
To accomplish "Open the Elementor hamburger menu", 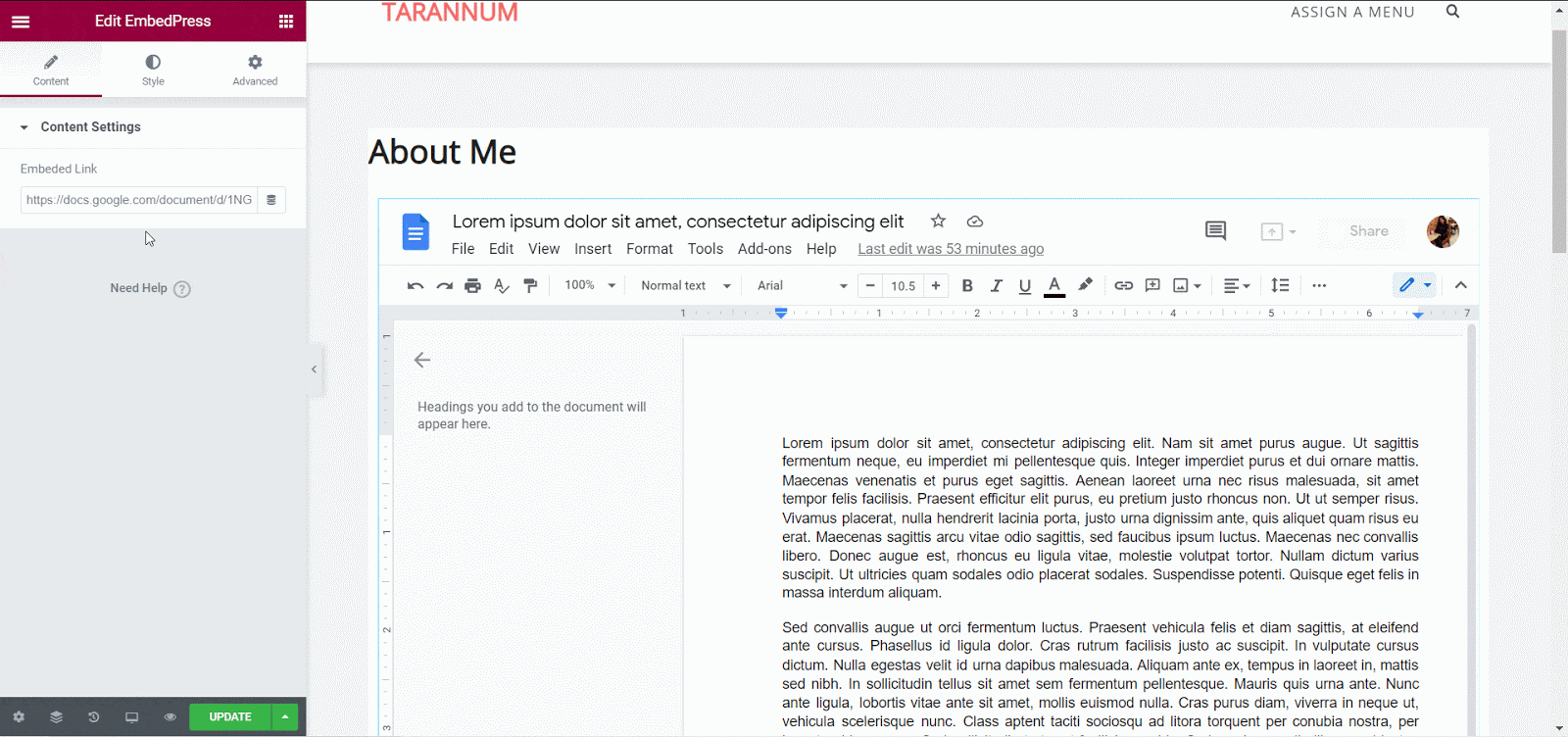I will [x=21, y=21].
